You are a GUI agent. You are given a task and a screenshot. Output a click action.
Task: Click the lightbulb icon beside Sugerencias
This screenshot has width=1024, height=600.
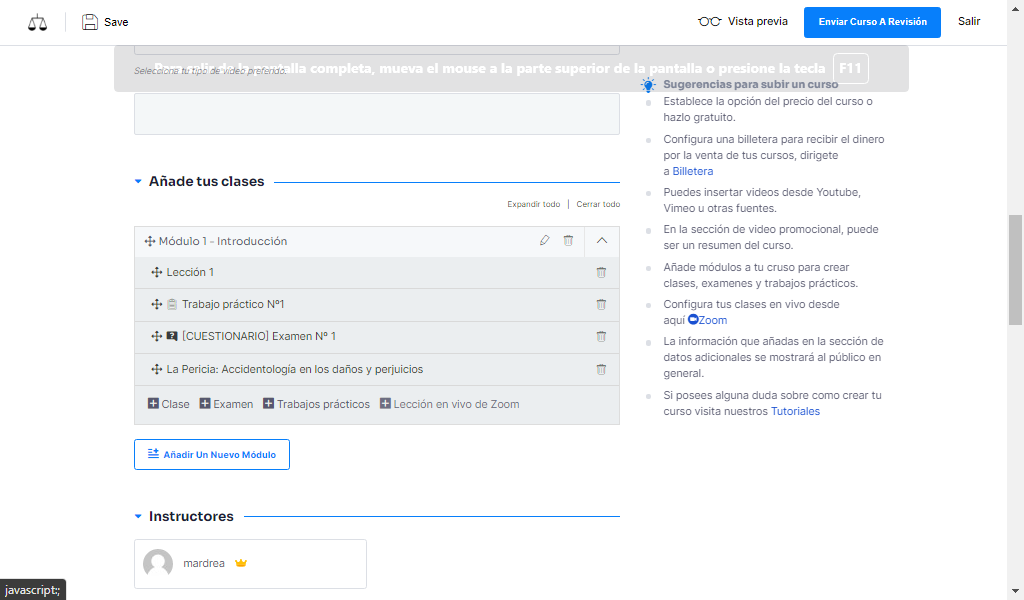[648, 85]
